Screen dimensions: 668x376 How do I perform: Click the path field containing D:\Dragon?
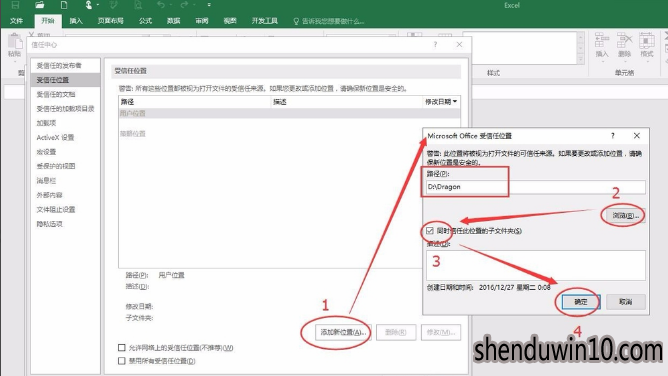[536, 187]
